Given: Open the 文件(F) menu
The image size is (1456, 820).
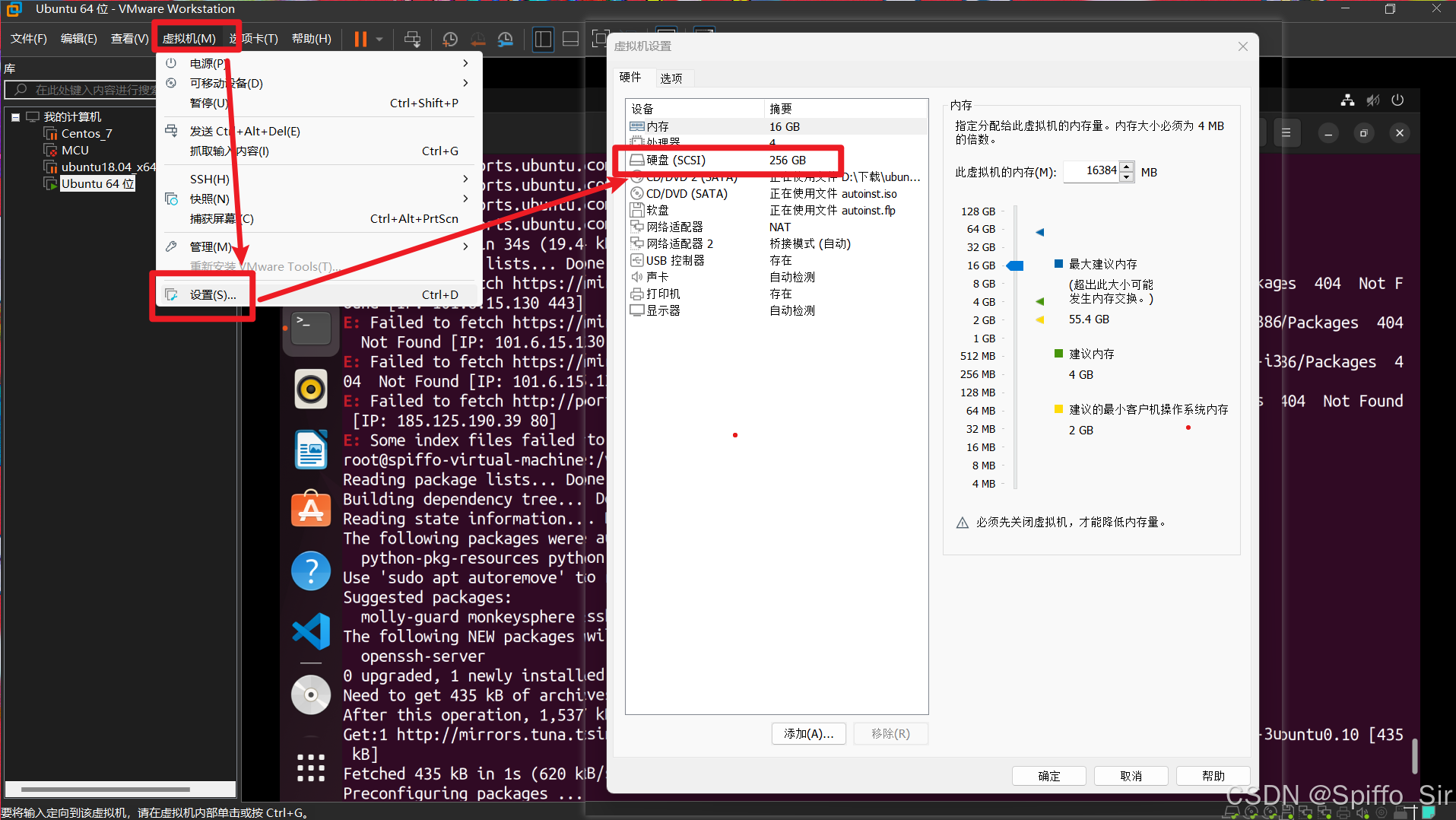Looking at the screenshot, I should [x=29, y=39].
